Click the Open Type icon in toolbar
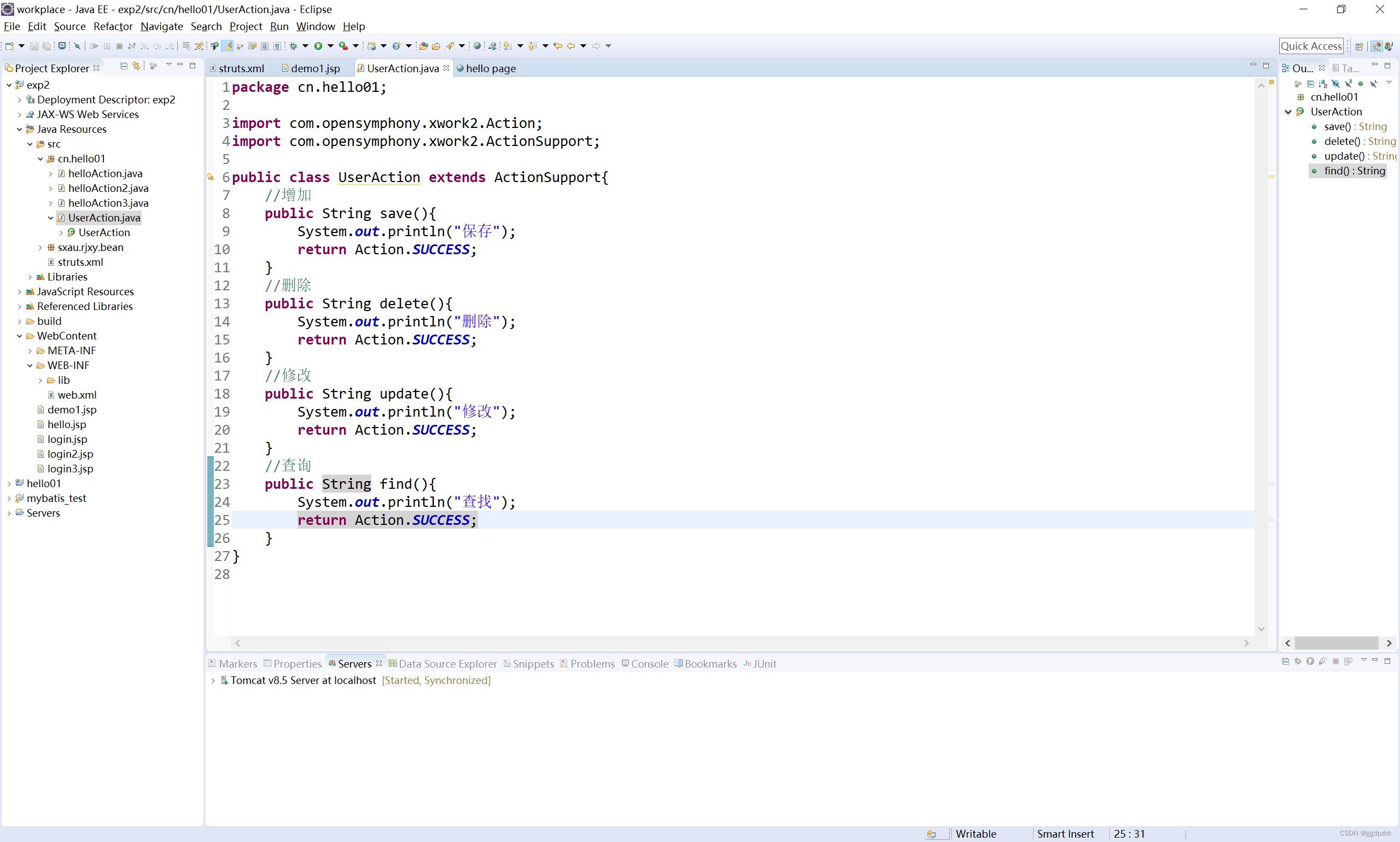Image resolution: width=1400 pixels, height=842 pixels. pyautogui.click(x=424, y=46)
